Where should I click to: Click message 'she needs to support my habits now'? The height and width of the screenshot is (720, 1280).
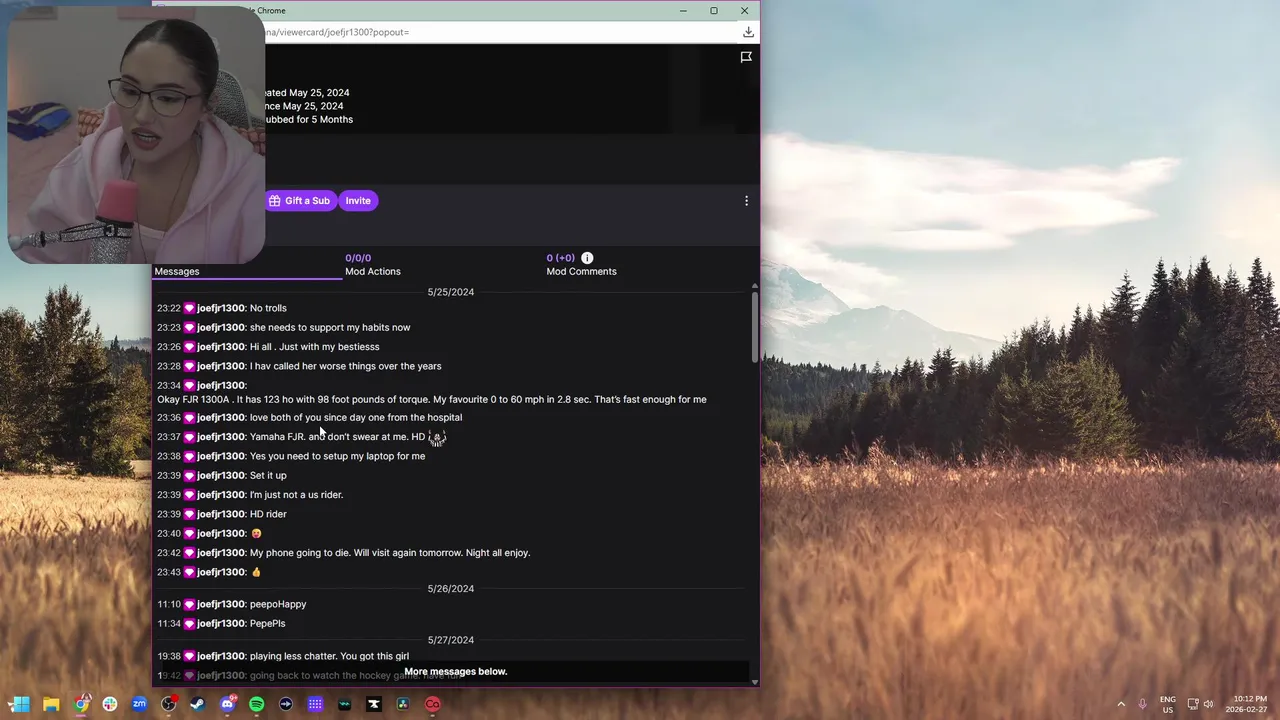click(330, 327)
